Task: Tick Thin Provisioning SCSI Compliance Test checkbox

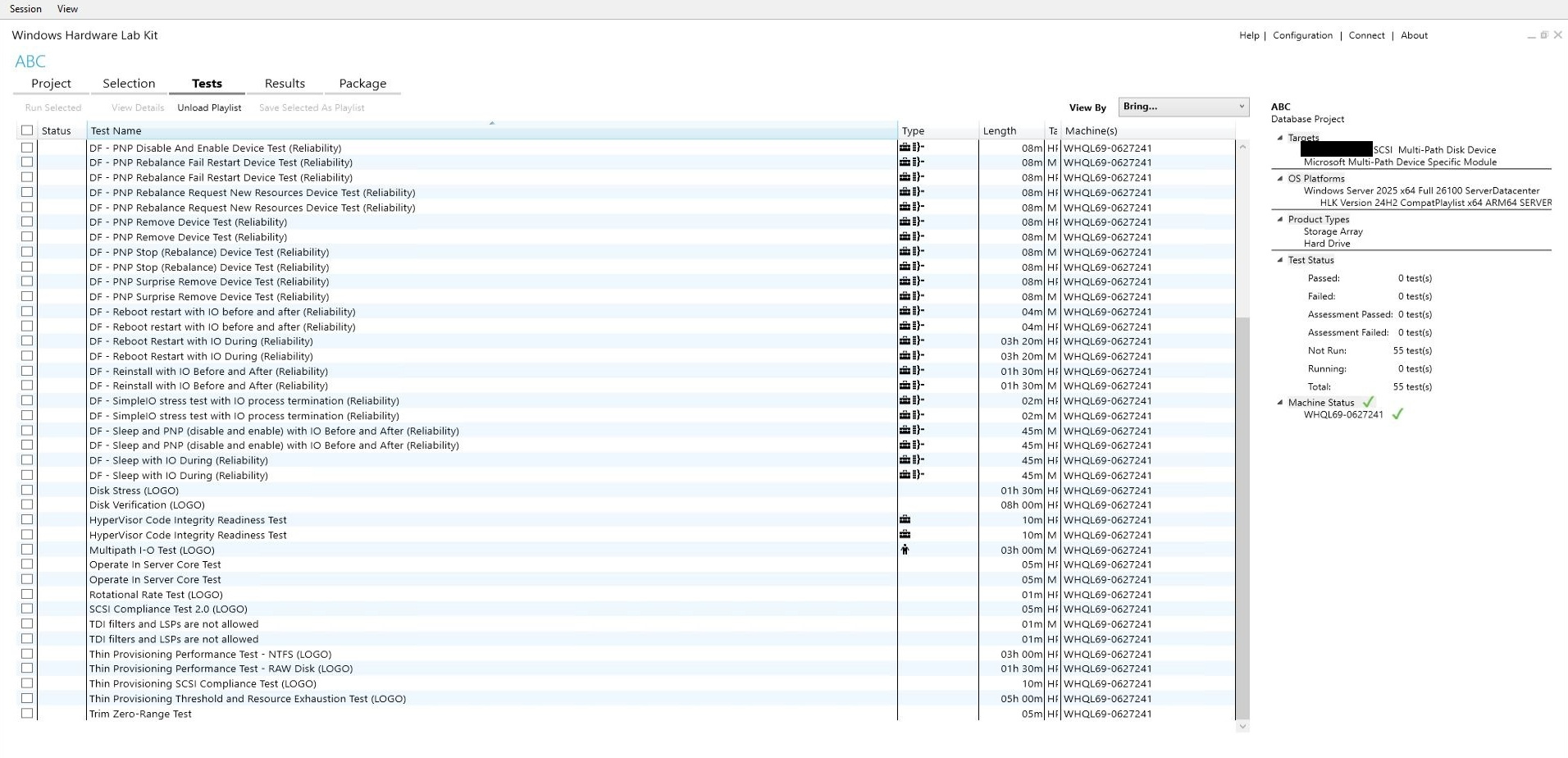Action: coord(27,683)
